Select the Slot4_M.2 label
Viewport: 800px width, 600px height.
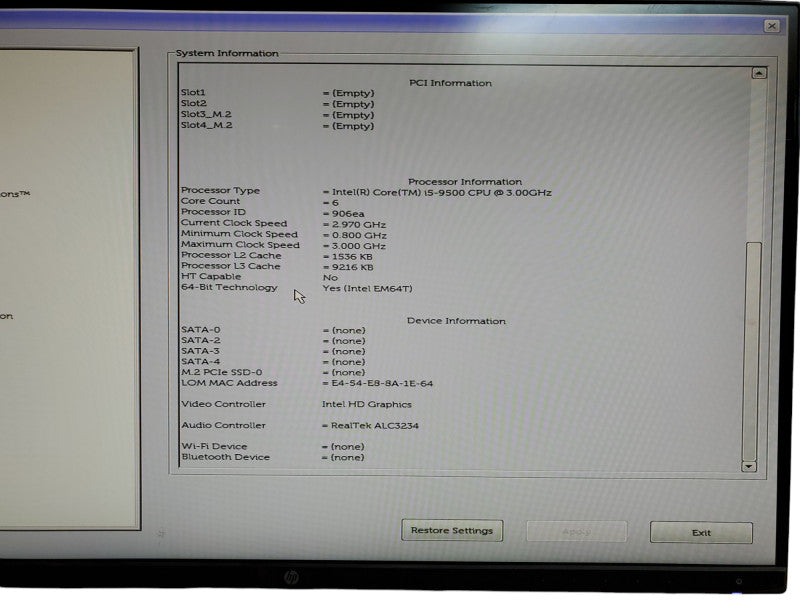tap(206, 125)
